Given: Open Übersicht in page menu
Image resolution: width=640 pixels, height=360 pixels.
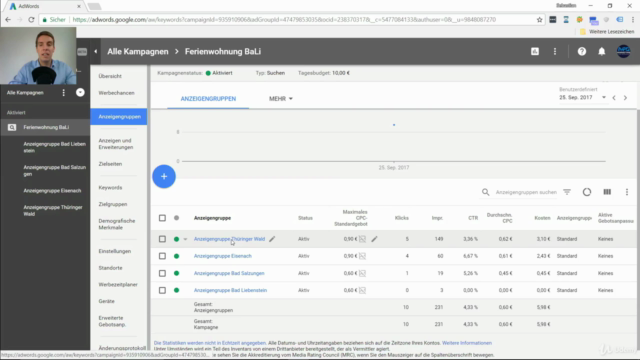Looking at the screenshot, I should (x=110, y=76).
